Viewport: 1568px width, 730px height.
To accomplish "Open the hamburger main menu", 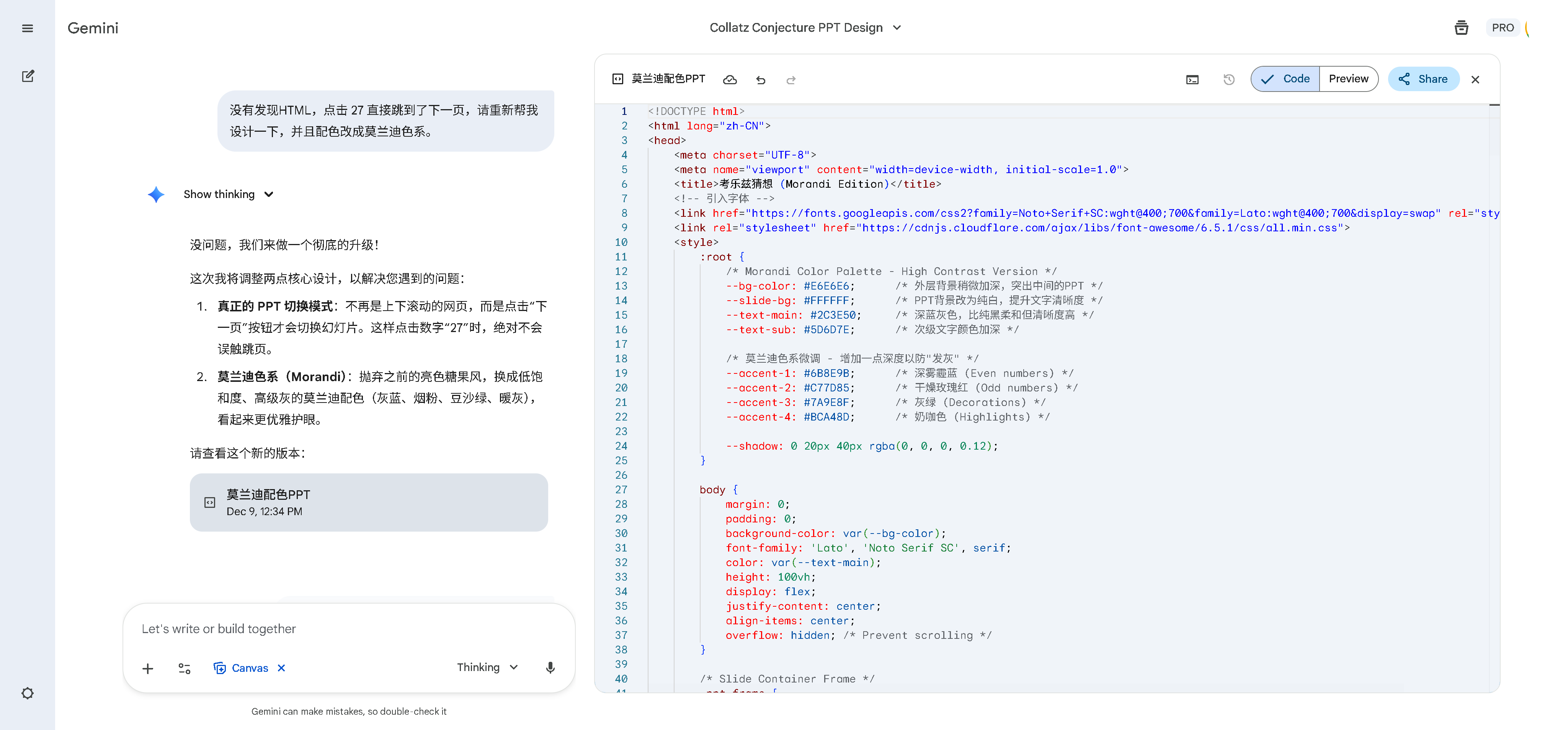I will pos(28,28).
